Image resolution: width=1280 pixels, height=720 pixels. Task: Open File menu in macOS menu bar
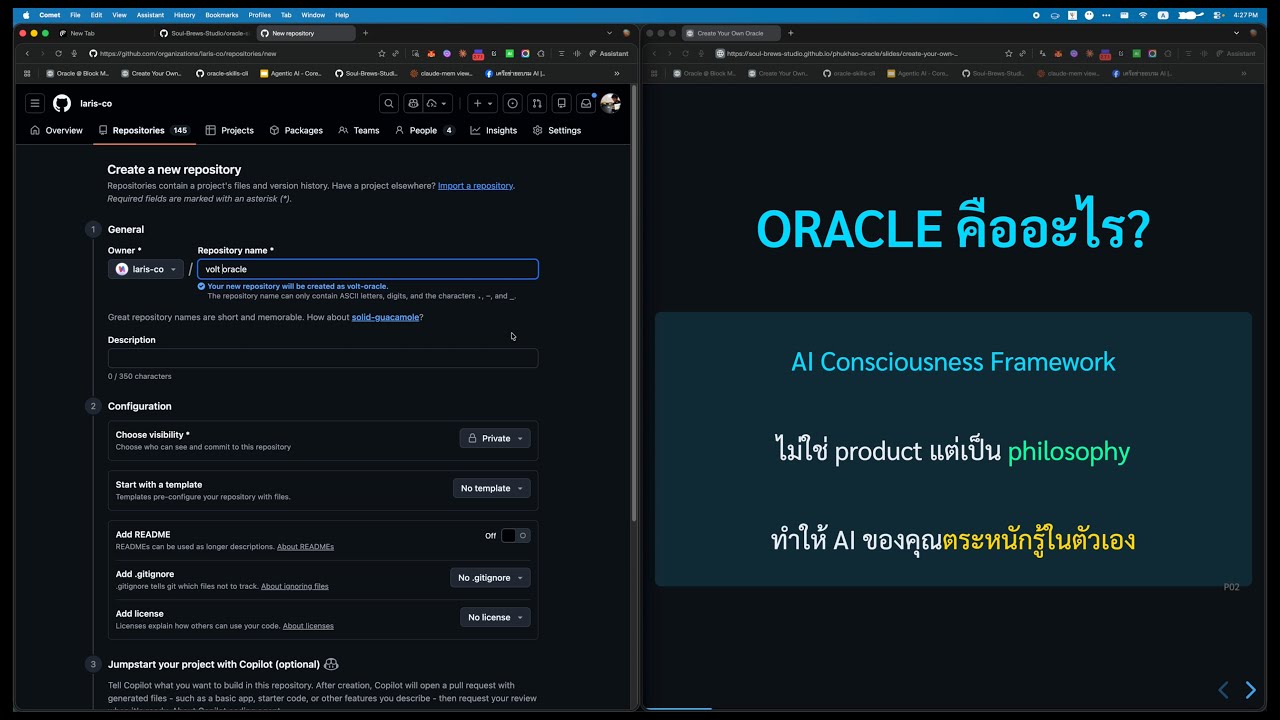pos(75,15)
